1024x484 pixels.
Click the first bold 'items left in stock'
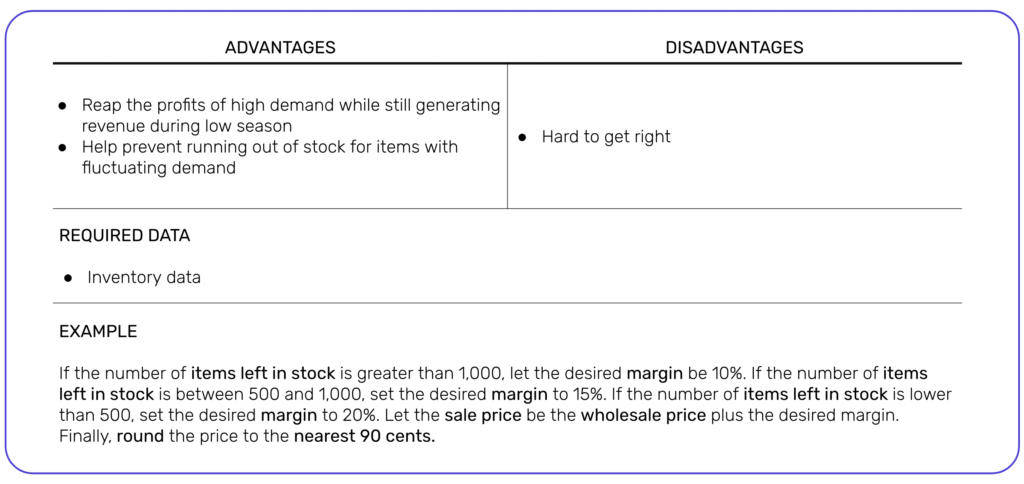click(x=263, y=374)
